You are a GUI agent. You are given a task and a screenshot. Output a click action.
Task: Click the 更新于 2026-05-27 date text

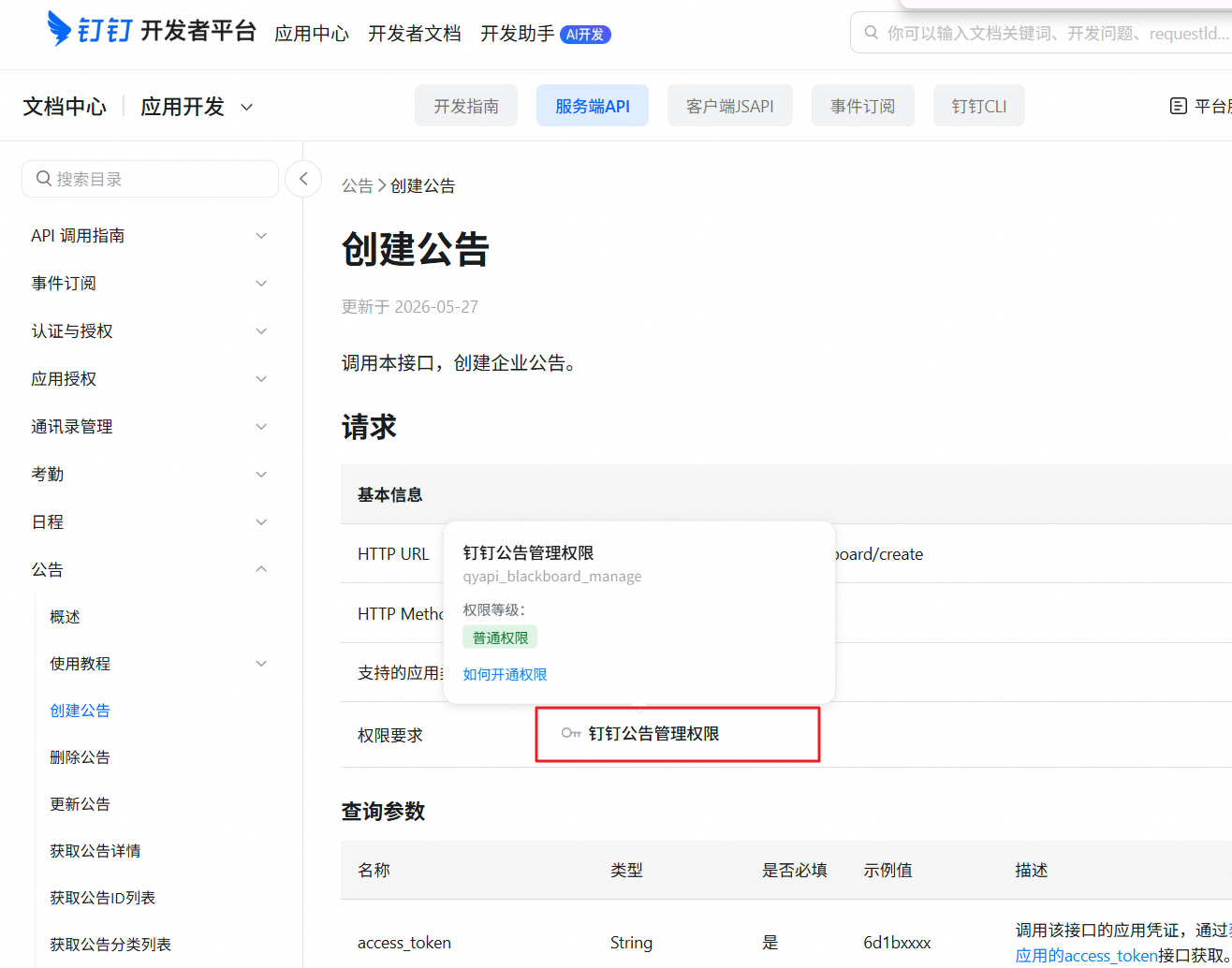410,307
